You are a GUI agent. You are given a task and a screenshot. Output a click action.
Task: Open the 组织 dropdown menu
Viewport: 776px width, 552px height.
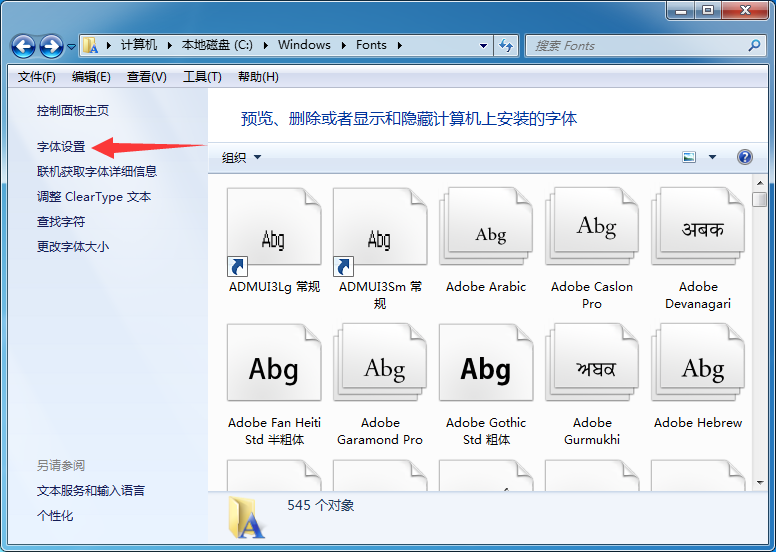click(241, 157)
